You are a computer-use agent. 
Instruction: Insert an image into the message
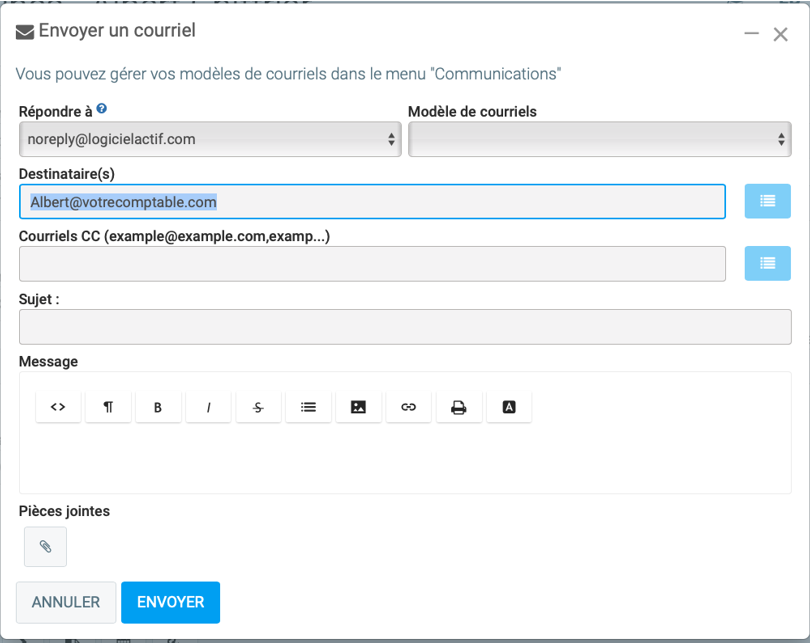358,407
